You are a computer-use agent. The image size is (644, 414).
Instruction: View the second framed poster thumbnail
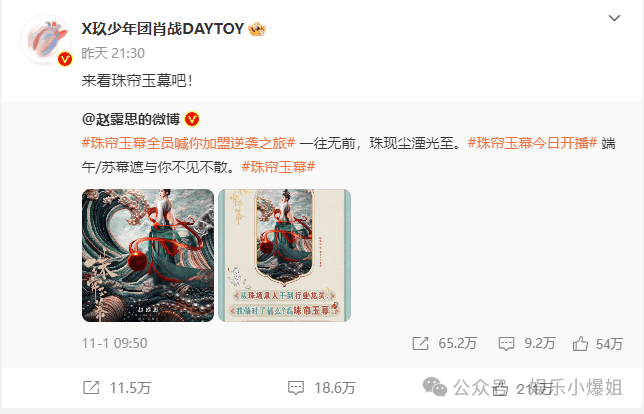pos(285,255)
